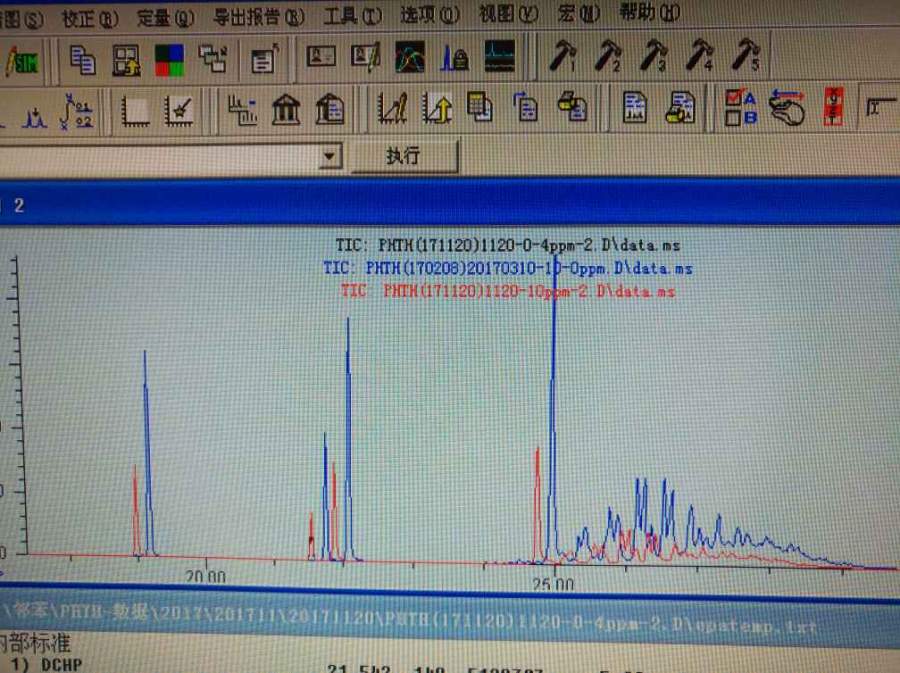
Task: Click the empty axes plot icon
Action: (x=135, y=111)
